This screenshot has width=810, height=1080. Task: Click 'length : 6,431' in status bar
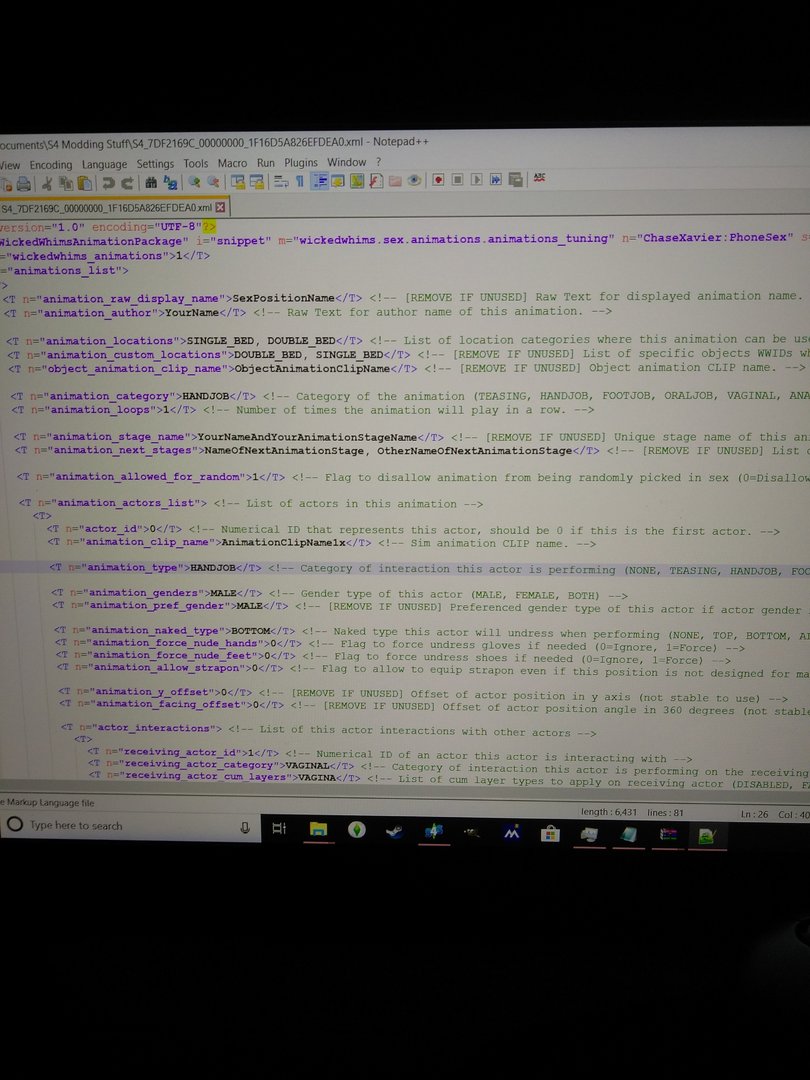coord(609,812)
